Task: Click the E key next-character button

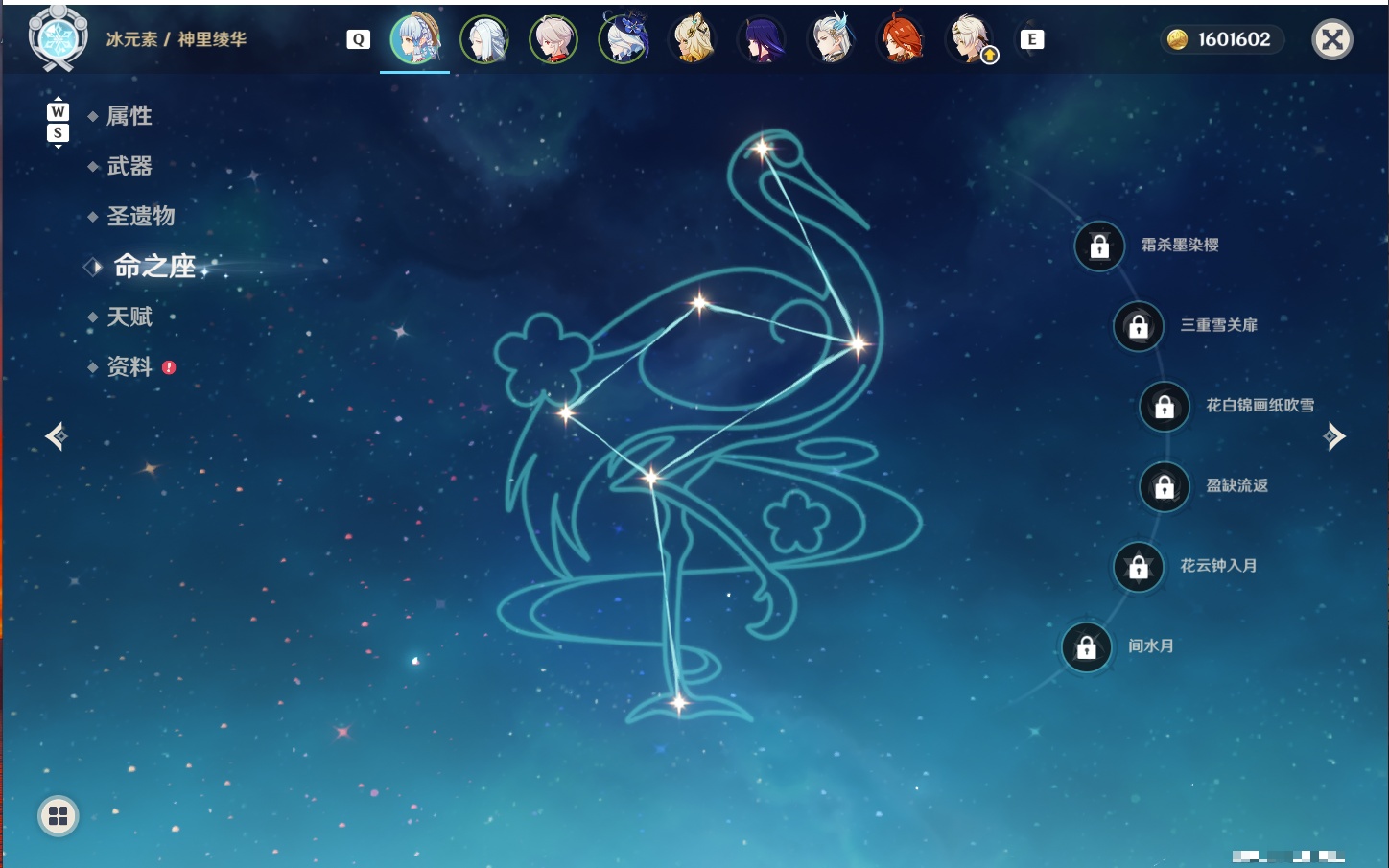Action: click(x=1031, y=39)
